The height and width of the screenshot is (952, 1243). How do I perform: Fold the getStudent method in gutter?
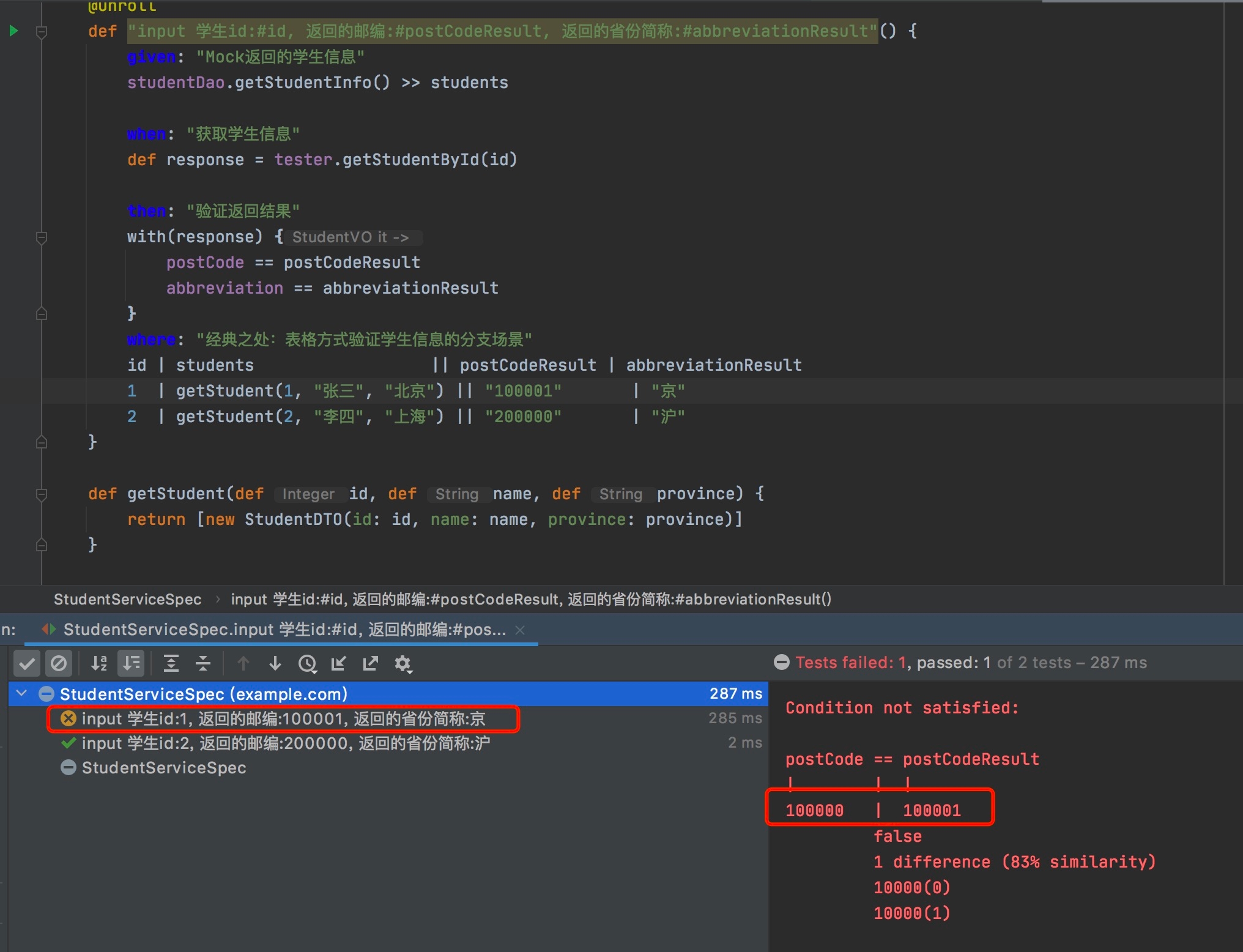(x=42, y=494)
